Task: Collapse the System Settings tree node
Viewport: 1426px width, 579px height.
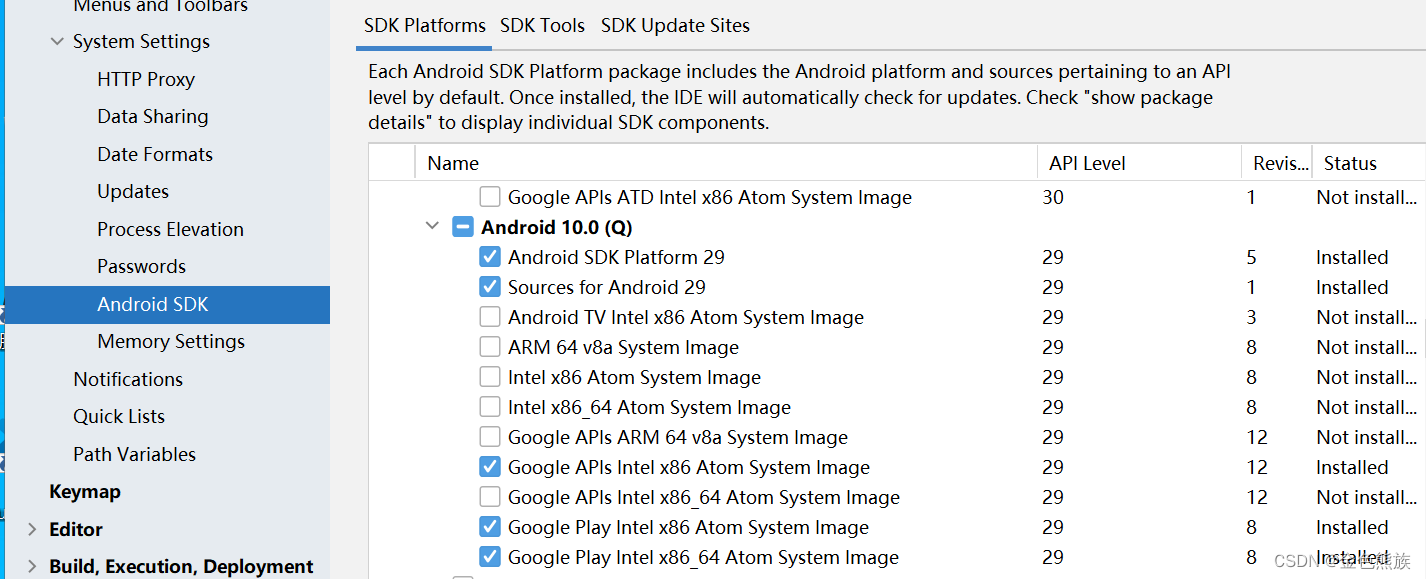Action: coord(55,42)
